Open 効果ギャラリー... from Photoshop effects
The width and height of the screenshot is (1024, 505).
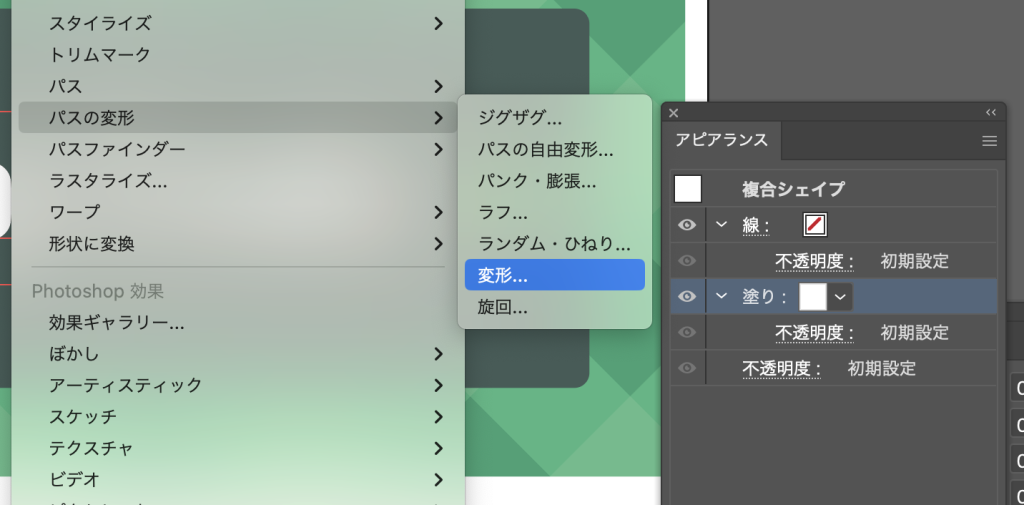(x=116, y=323)
